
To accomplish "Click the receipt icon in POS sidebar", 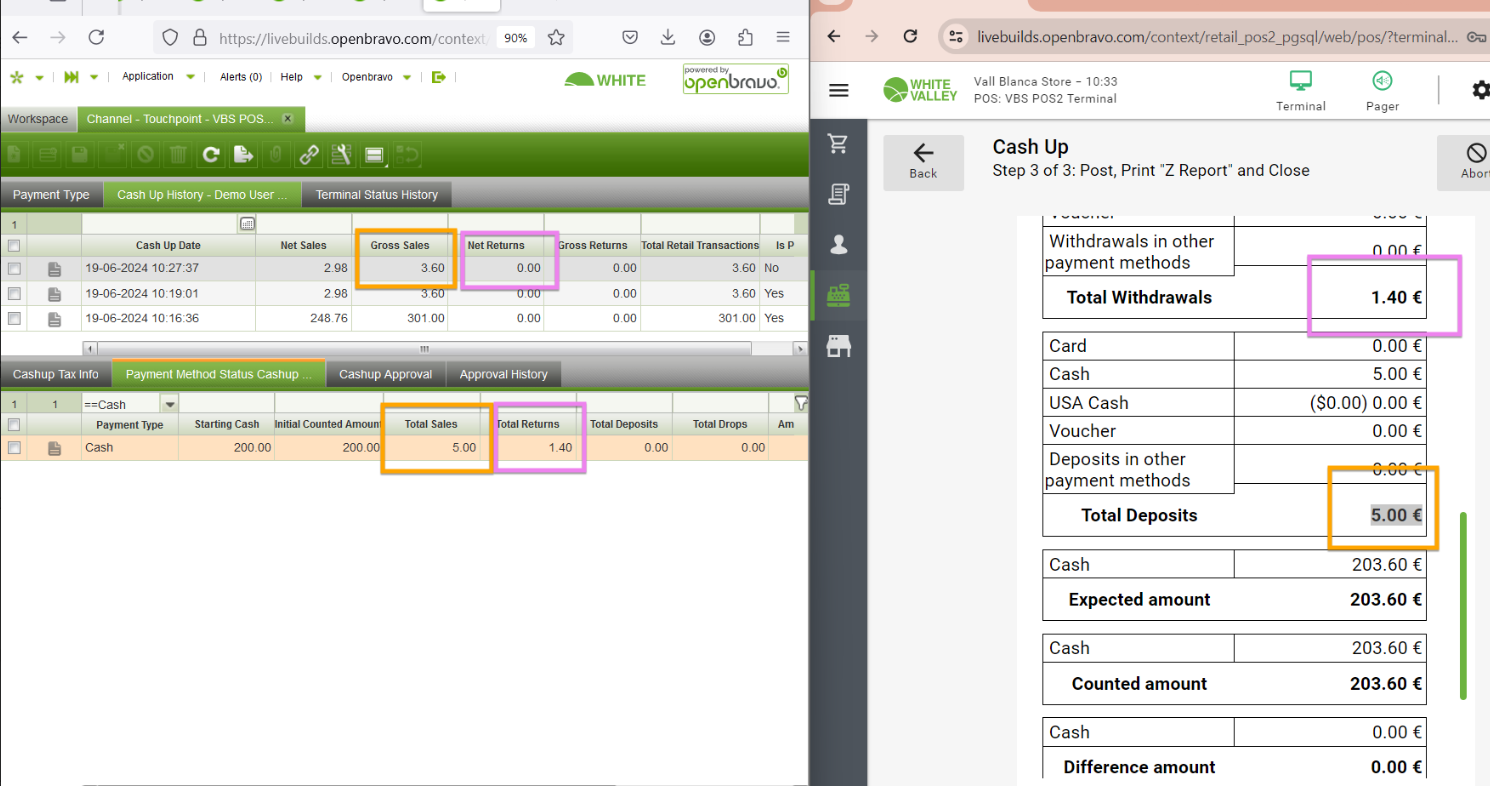I will point(839,194).
